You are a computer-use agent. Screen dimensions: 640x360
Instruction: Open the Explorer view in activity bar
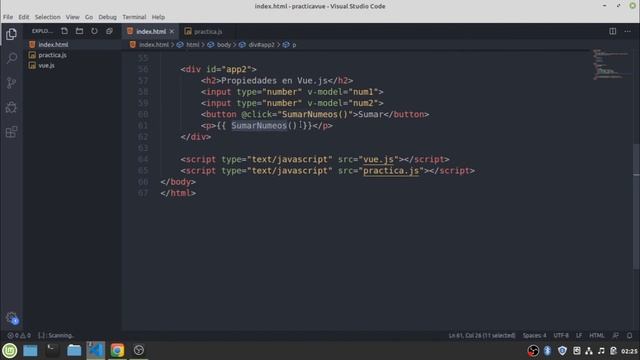tap(11, 34)
